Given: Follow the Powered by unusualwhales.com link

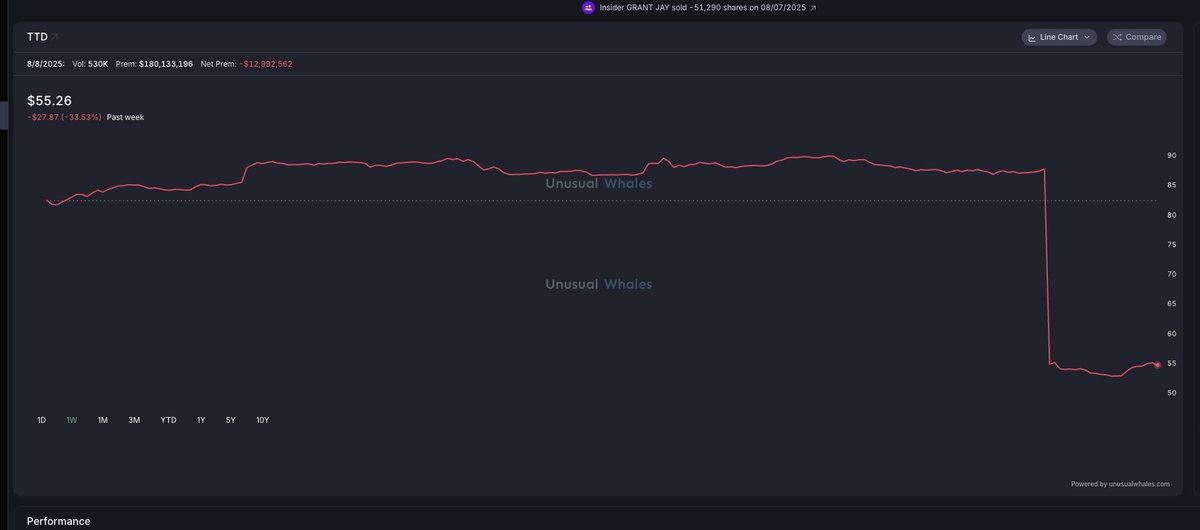Looking at the screenshot, I should 1120,484.
